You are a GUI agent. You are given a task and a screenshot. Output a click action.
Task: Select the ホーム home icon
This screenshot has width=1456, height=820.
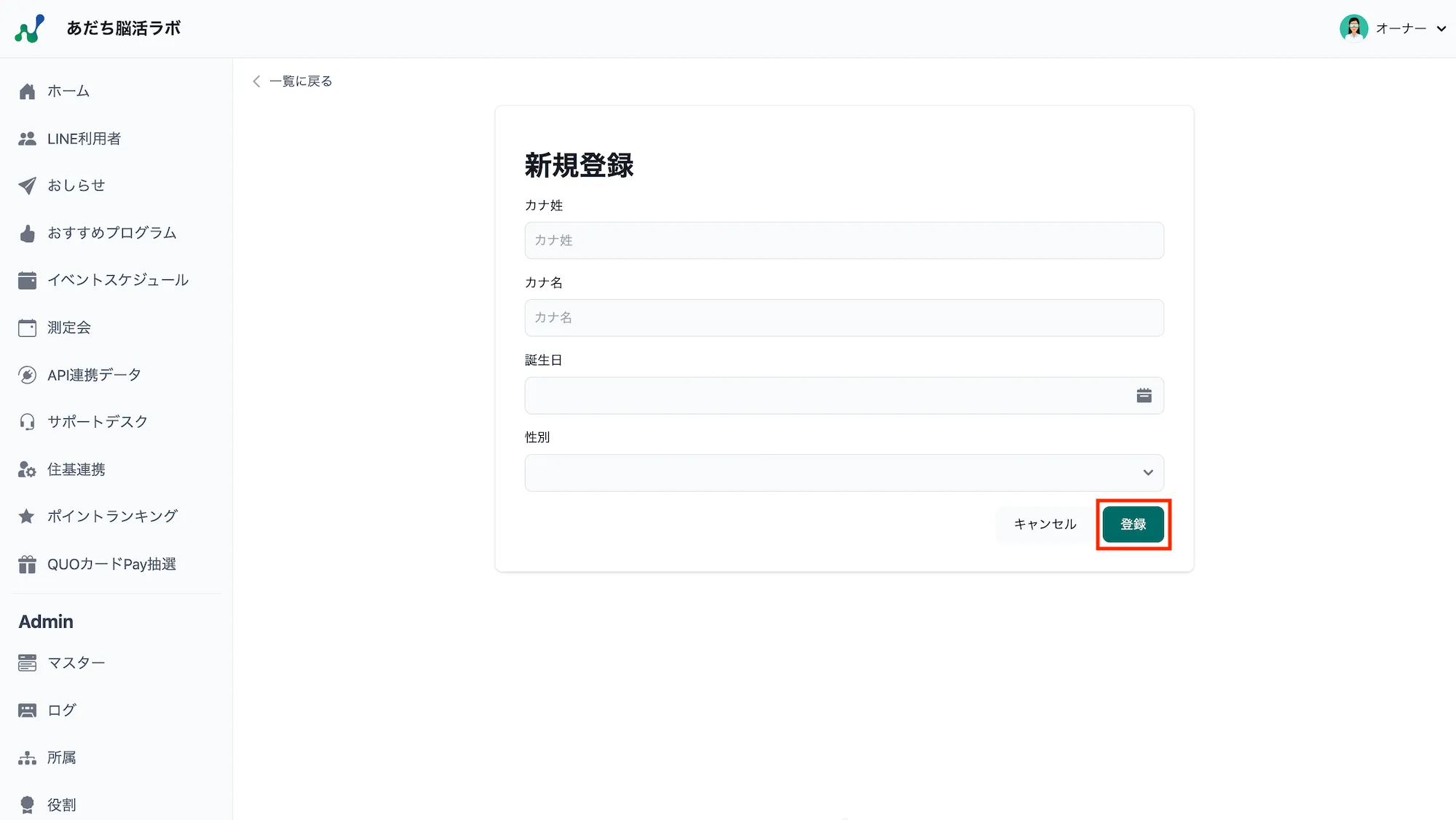(x=27, y=91)
